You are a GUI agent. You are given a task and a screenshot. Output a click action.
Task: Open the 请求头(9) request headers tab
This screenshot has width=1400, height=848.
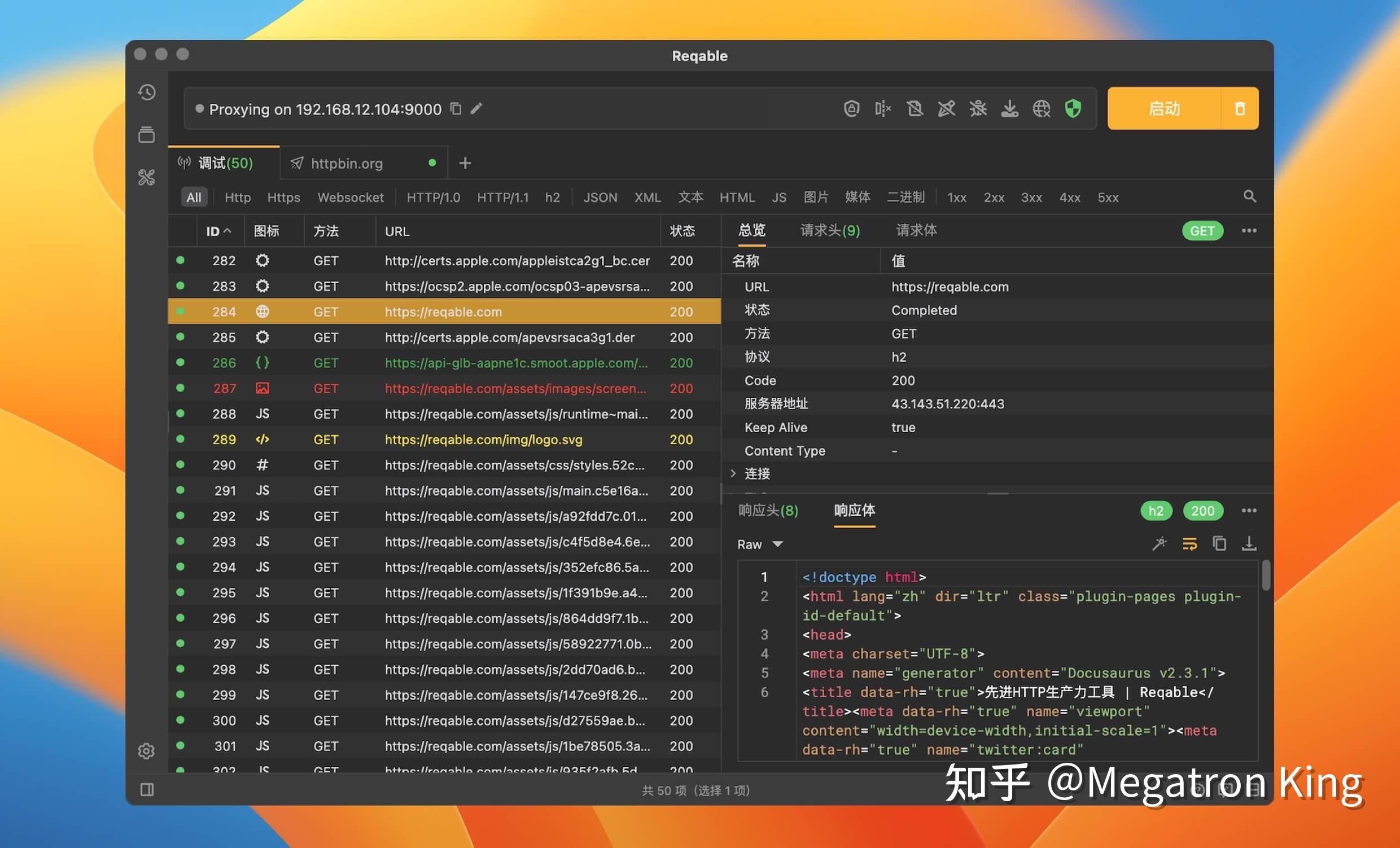click(829, 231)
